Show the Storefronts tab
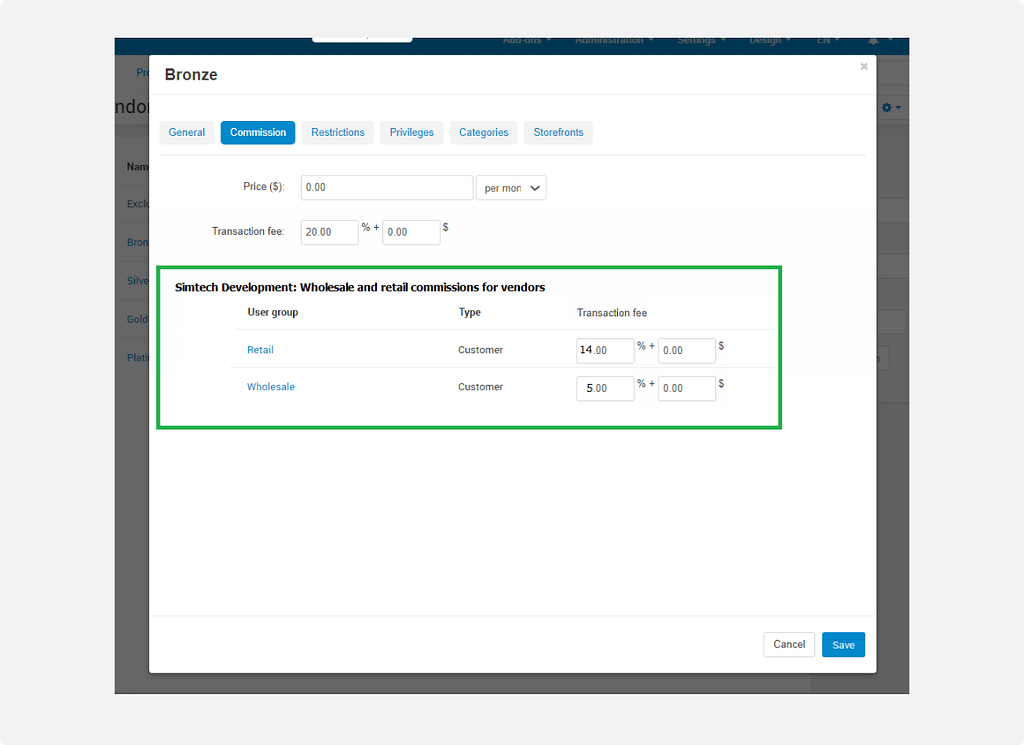 click(x=558, y=132)
